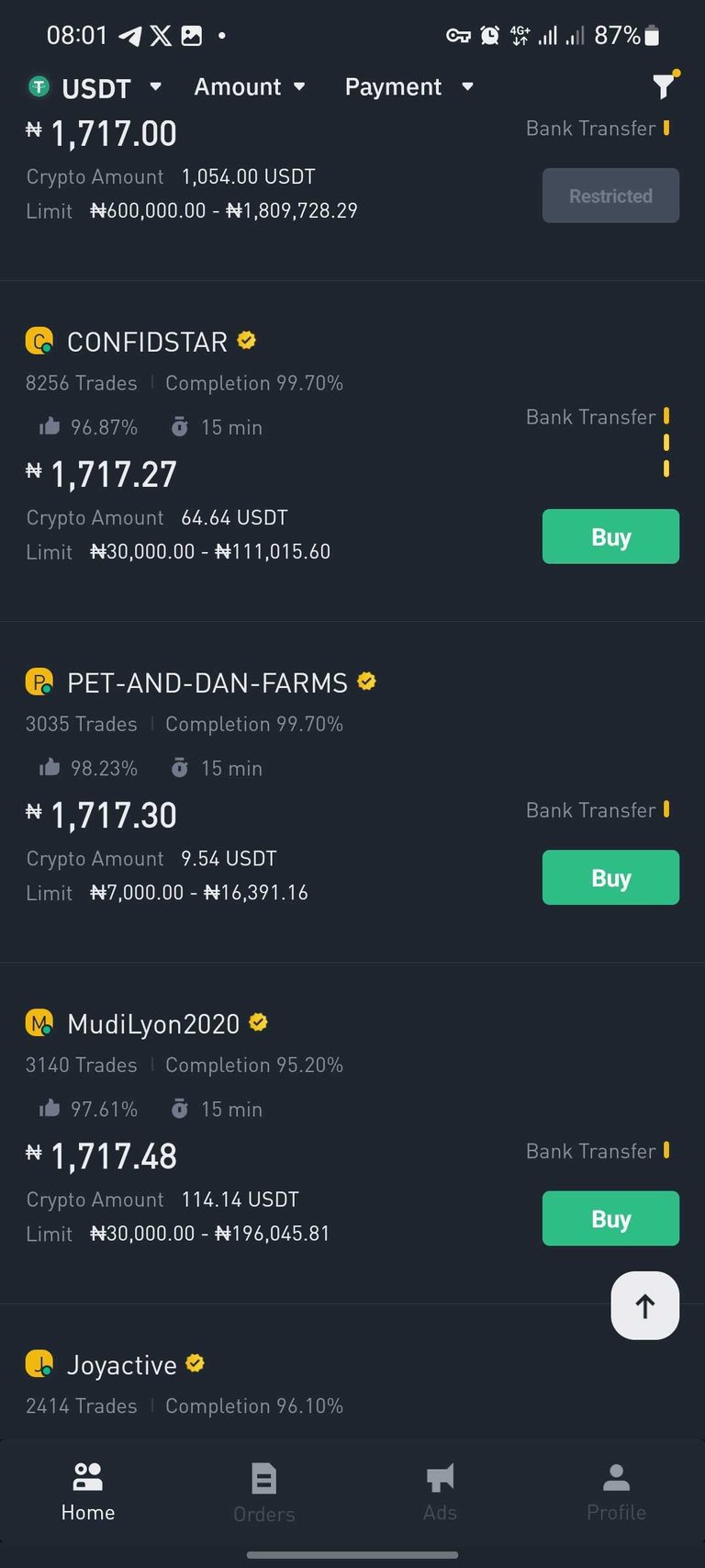Open the Payment method dropdown
Screen dimensions: 705x1568
coord(408,86)
